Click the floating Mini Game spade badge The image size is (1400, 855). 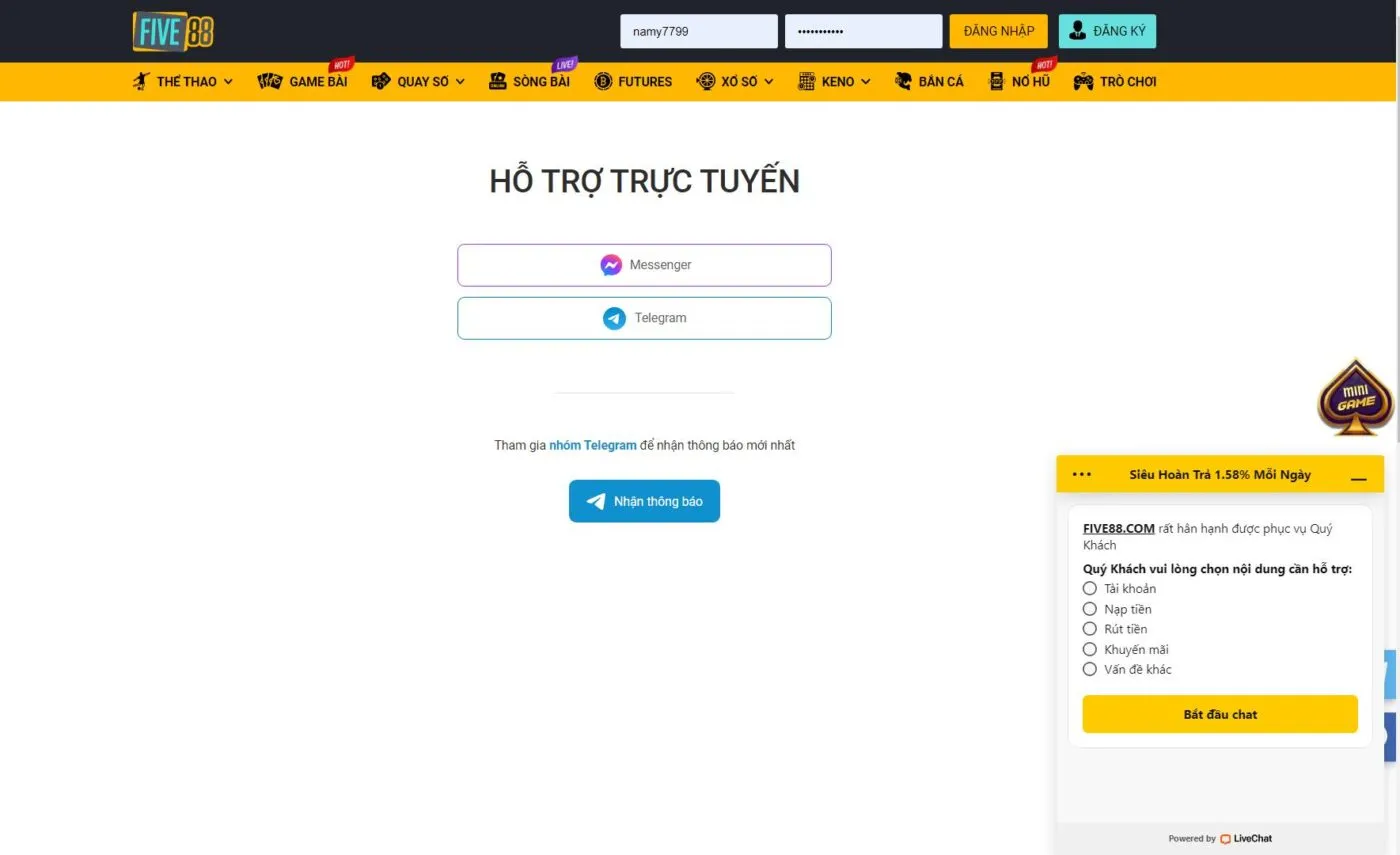pos(1355,397)
